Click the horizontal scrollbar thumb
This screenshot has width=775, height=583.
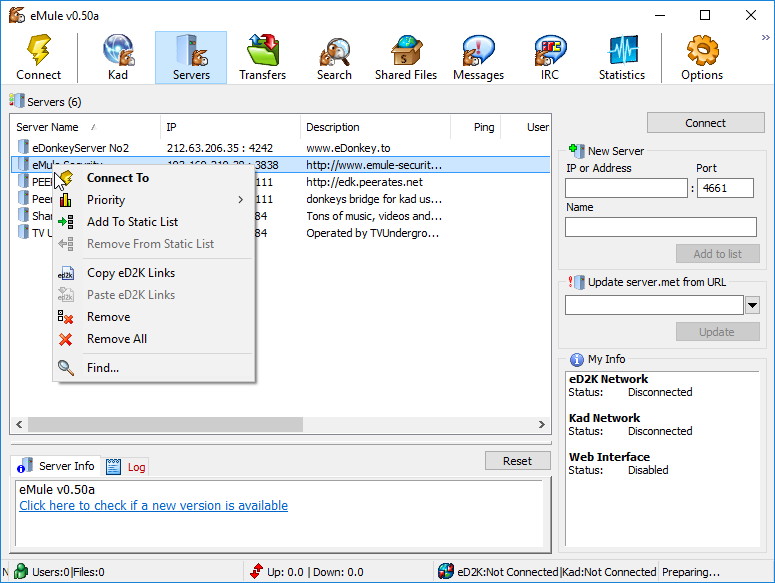pos(166,424)
